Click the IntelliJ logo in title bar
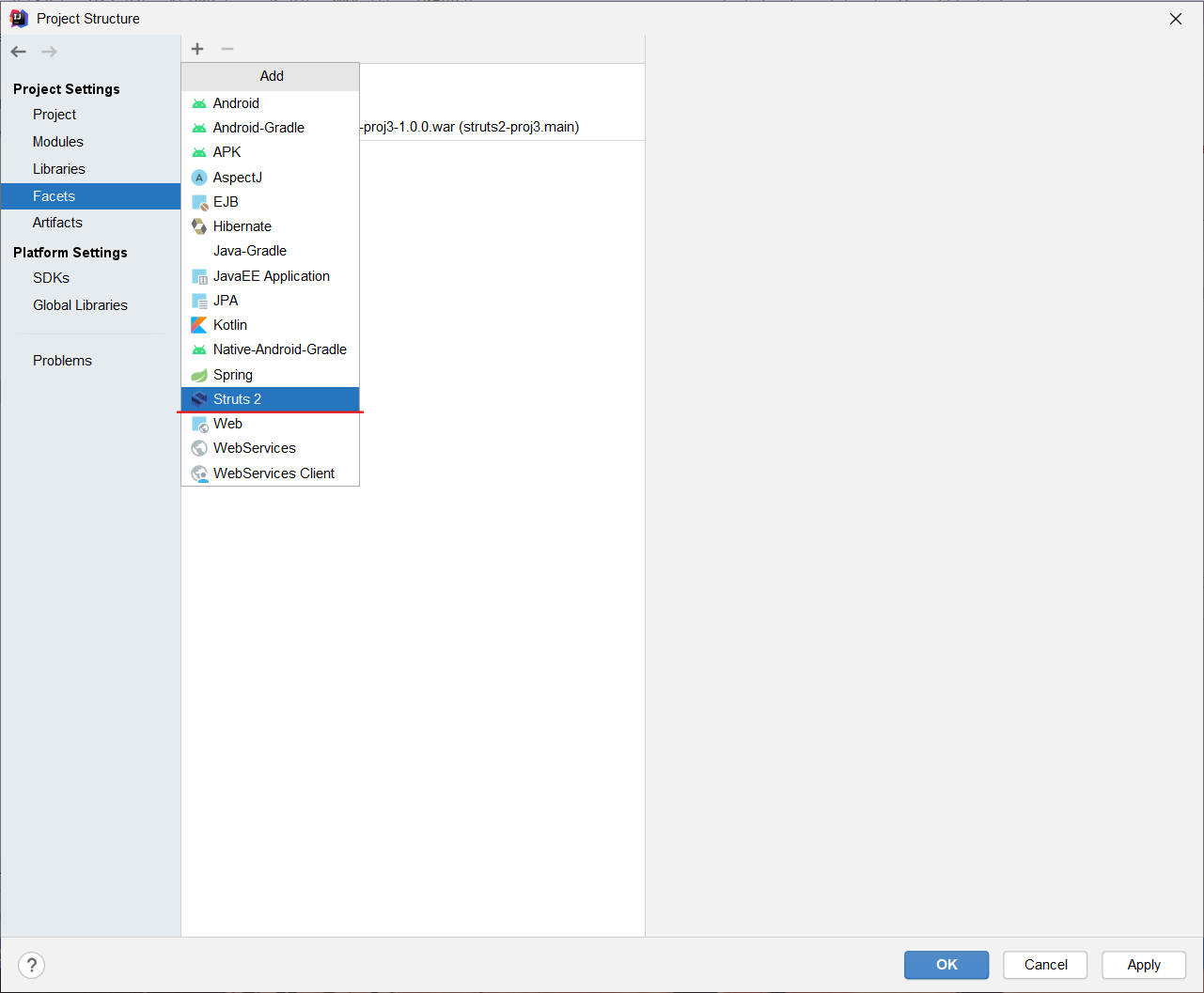This screenshot has width=1204, height=993. tap(18, 18)
